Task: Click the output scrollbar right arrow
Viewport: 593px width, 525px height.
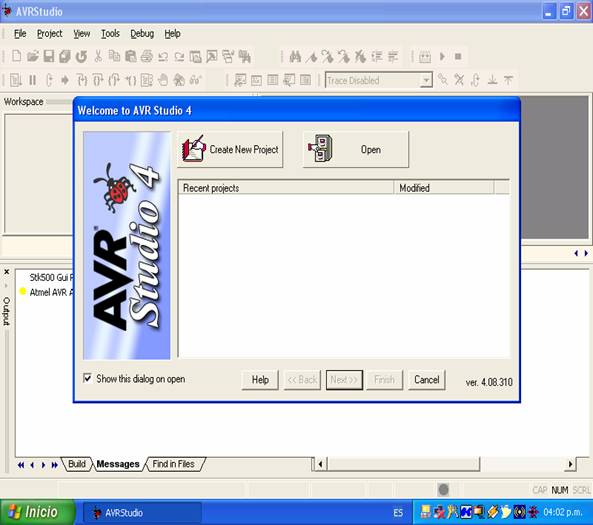Action: click(570, 464)
